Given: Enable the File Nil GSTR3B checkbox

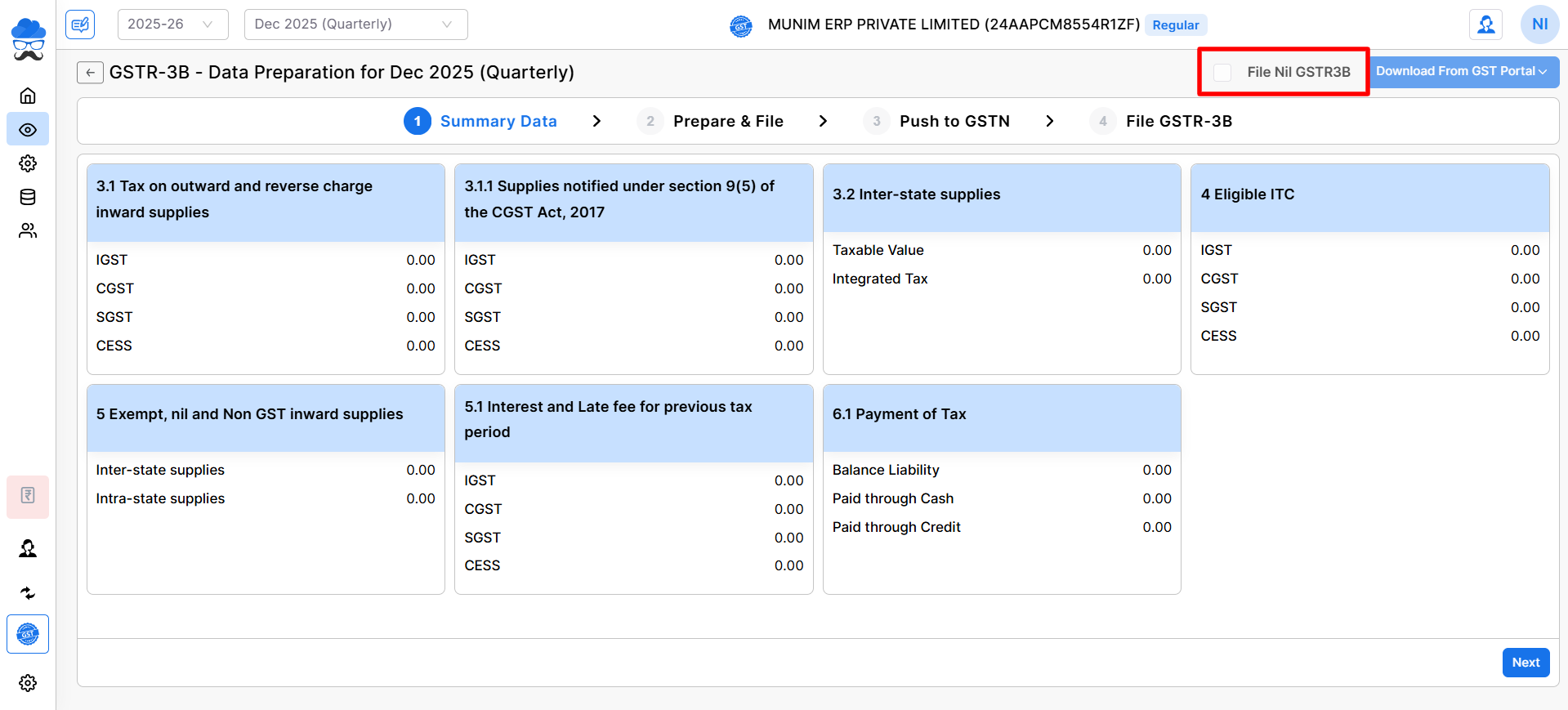Looking at the screenshot, I should pos(1222,73).
